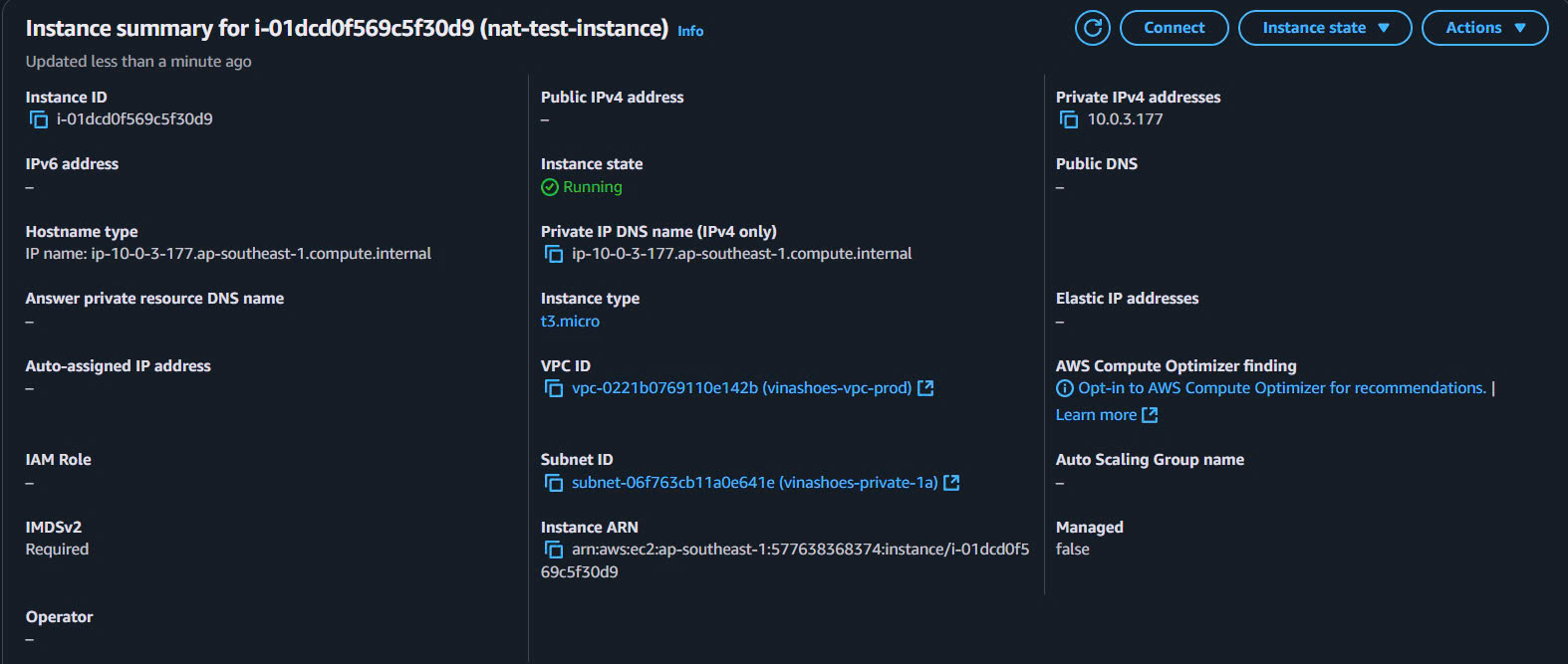Copy private IPv4 address 10.0.3.177
Viewport: 1568px width, 664px height.
coord(1067,118)
